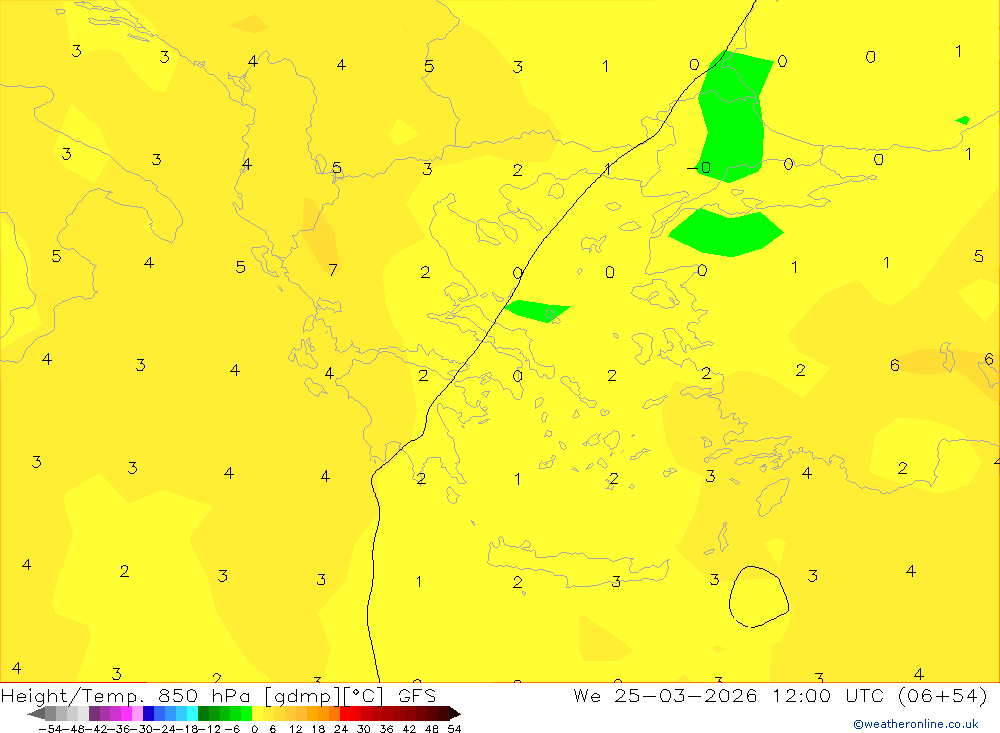The height and width of the screenshot is (733, 1000).
Task: Click the '-12' label under the color scale
Action: pos(209,729)
